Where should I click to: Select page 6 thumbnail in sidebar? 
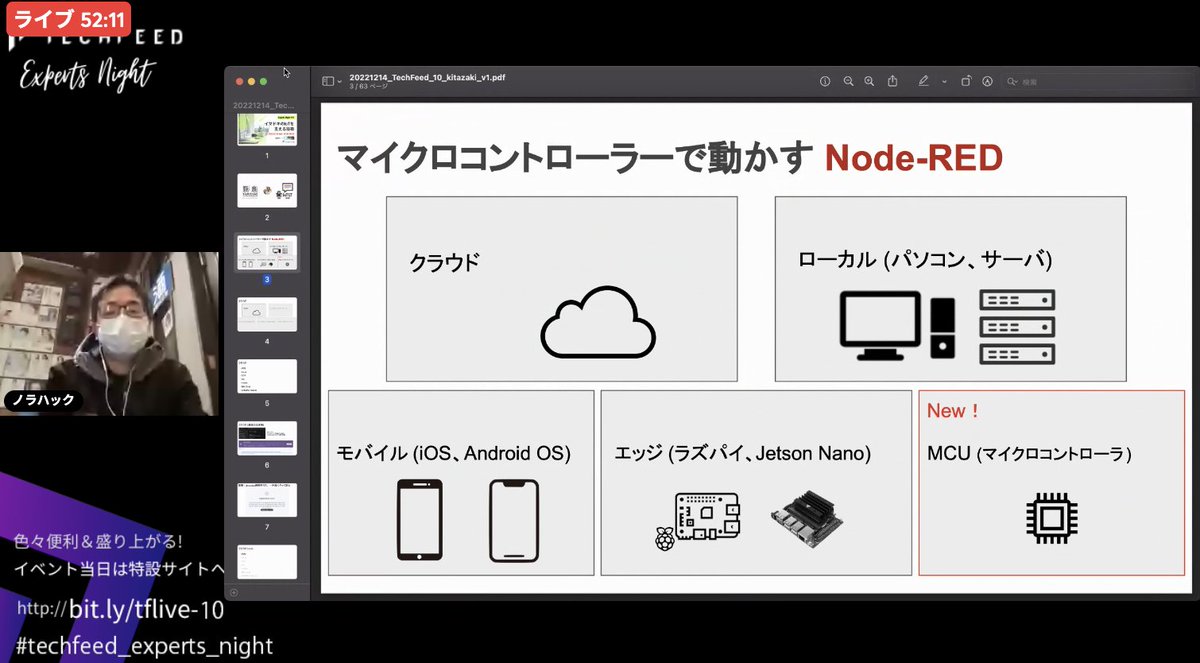267,439
